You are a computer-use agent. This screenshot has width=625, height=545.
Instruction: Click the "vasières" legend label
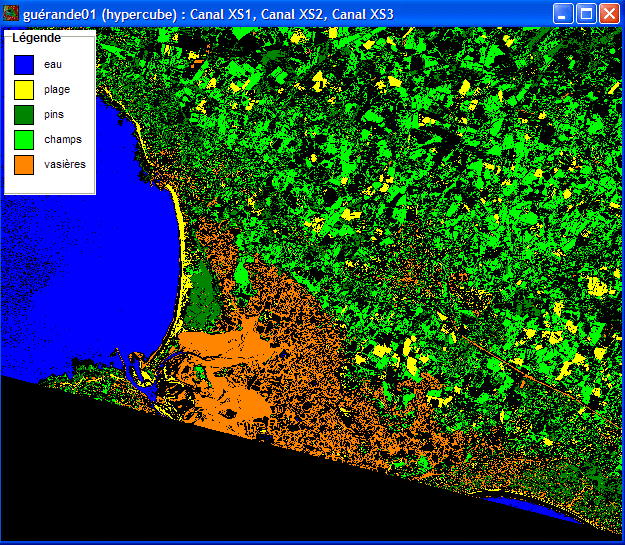click(x=64, y=164)
